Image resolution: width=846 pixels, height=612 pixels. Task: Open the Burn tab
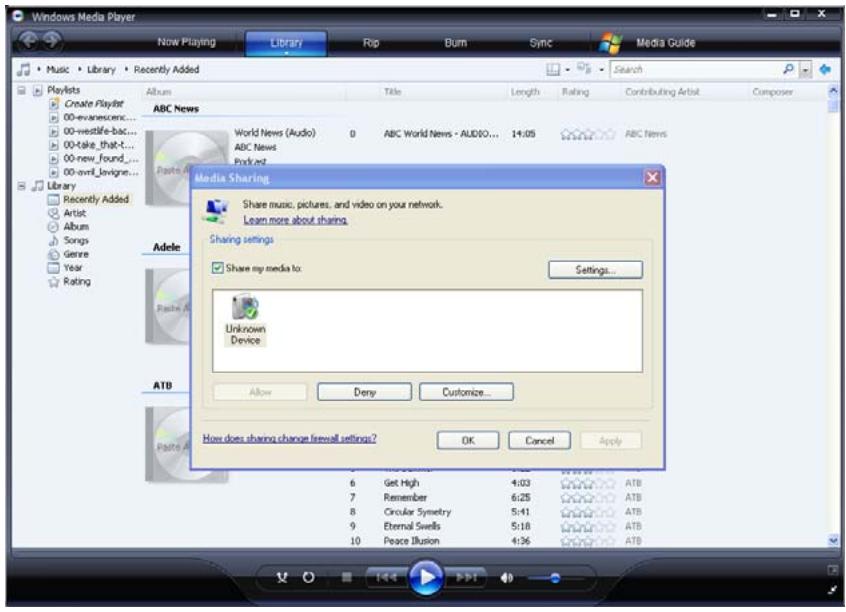(x=456, y=43)
